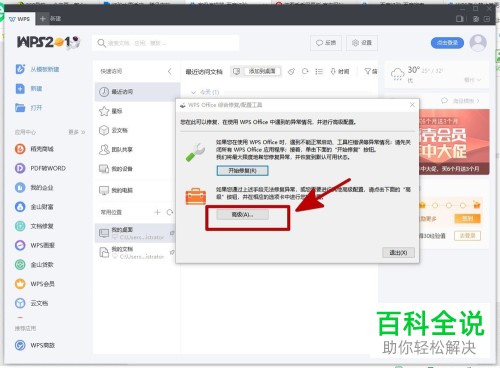This screenshot has width=500, height=368.
Task: Click the 设置 settings button
Action: (x=362, y=43)
